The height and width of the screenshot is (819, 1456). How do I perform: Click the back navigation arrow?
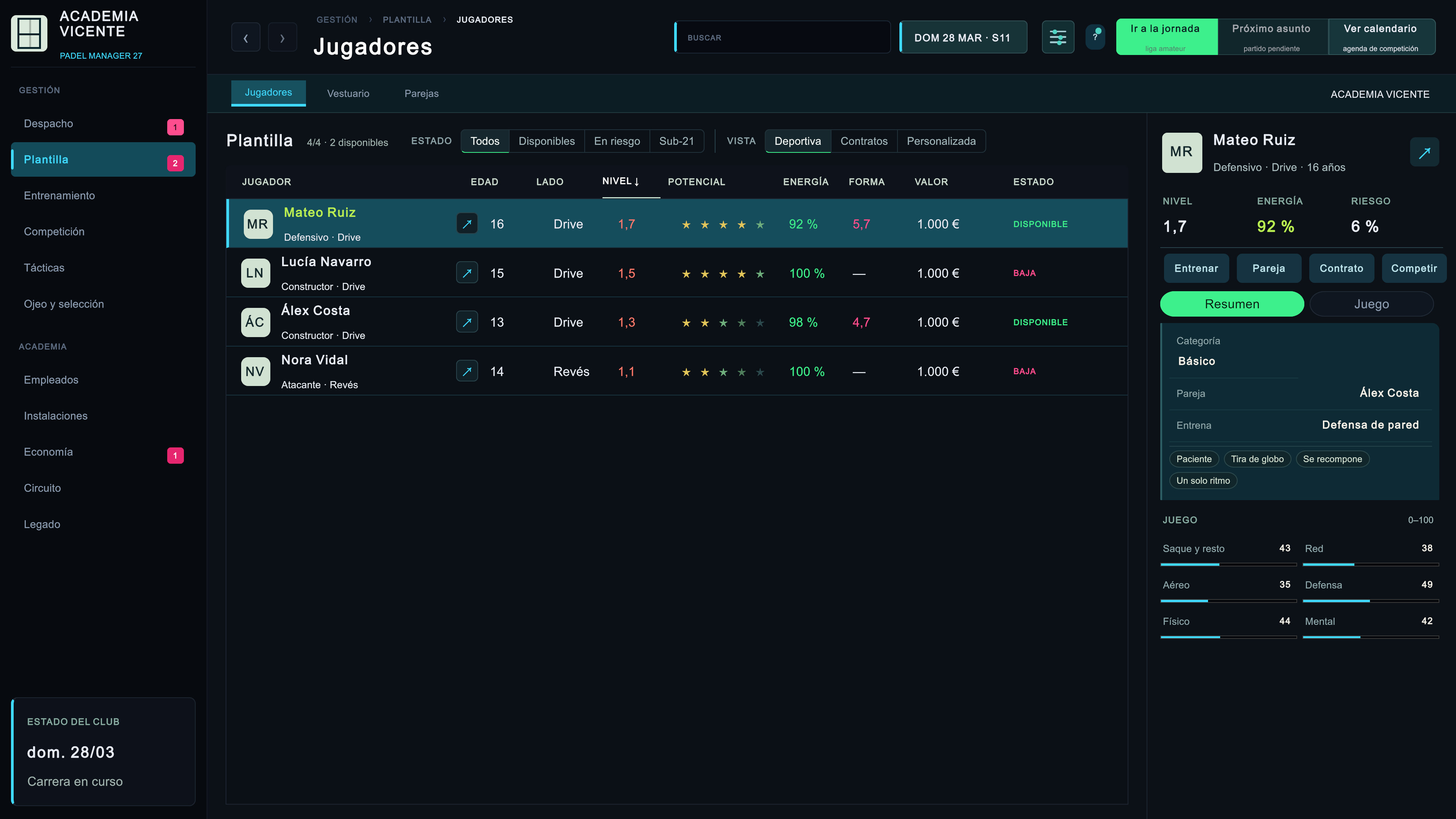click(x=246, y=37)
